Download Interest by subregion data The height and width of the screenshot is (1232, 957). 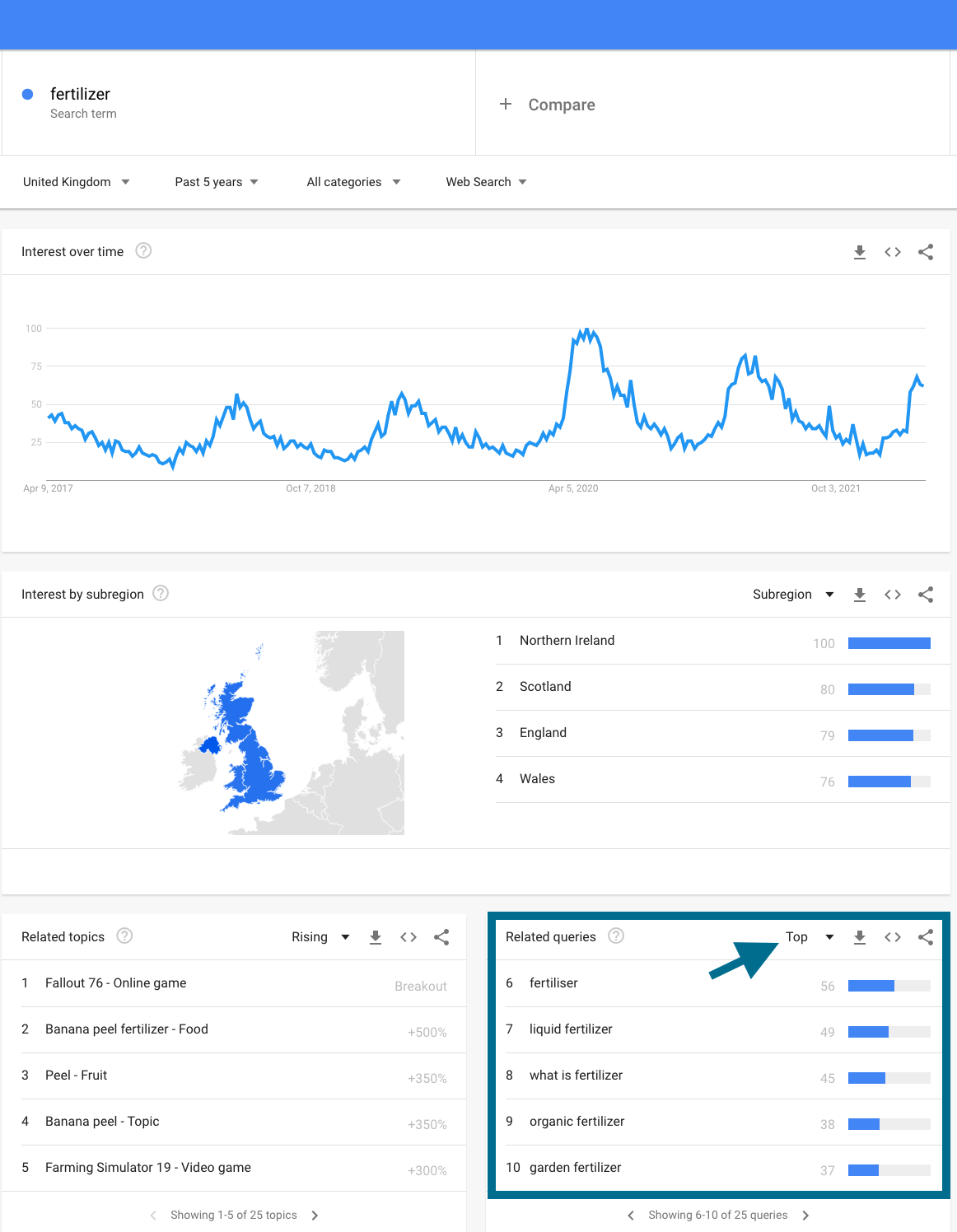pyautogui.click(x=859, y=595)
